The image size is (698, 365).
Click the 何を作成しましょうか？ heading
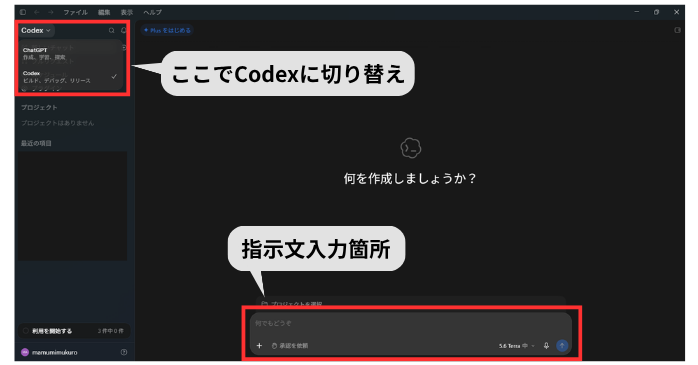(410, 178)
